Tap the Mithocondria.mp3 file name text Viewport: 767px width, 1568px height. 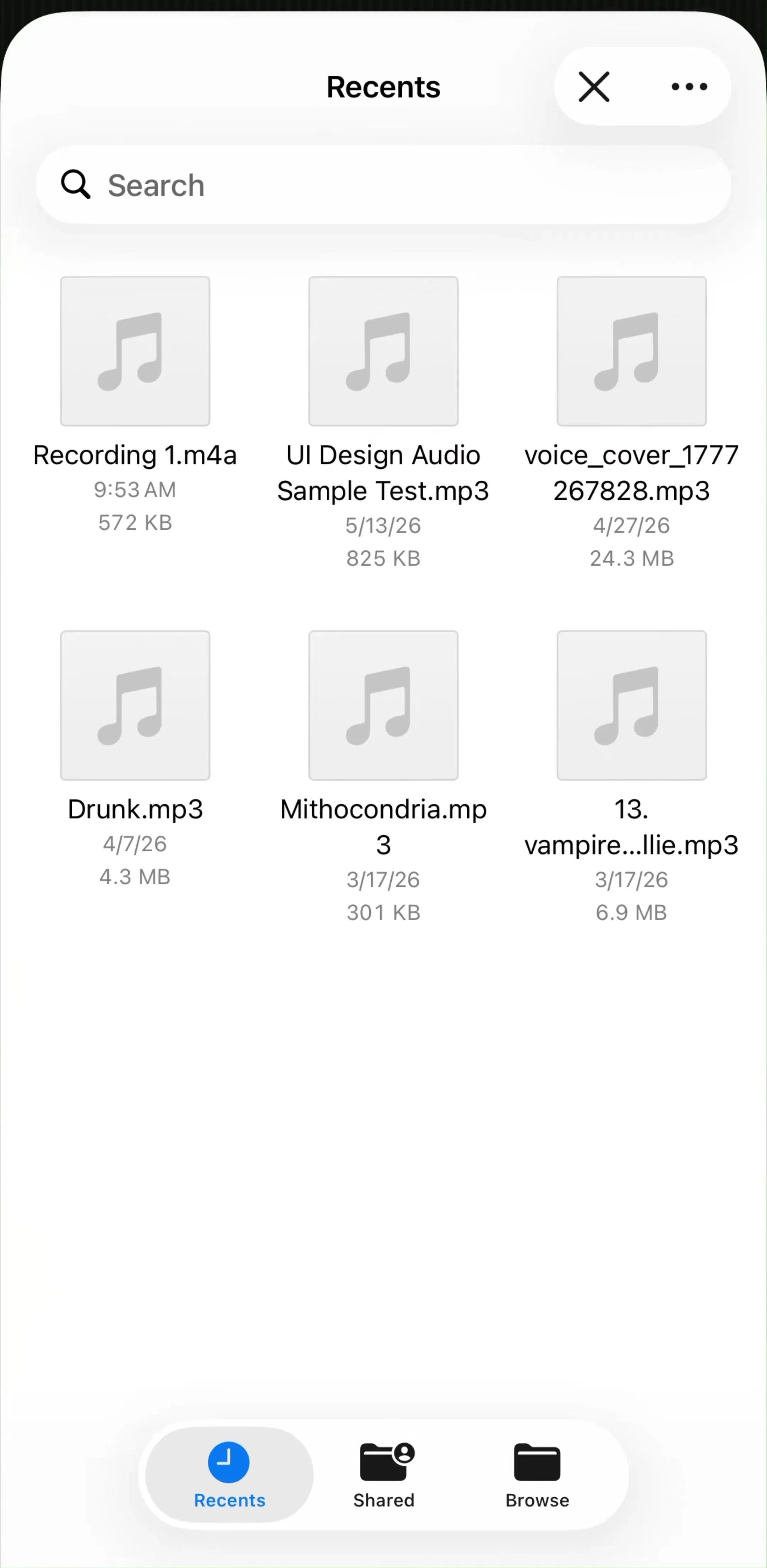383,826
